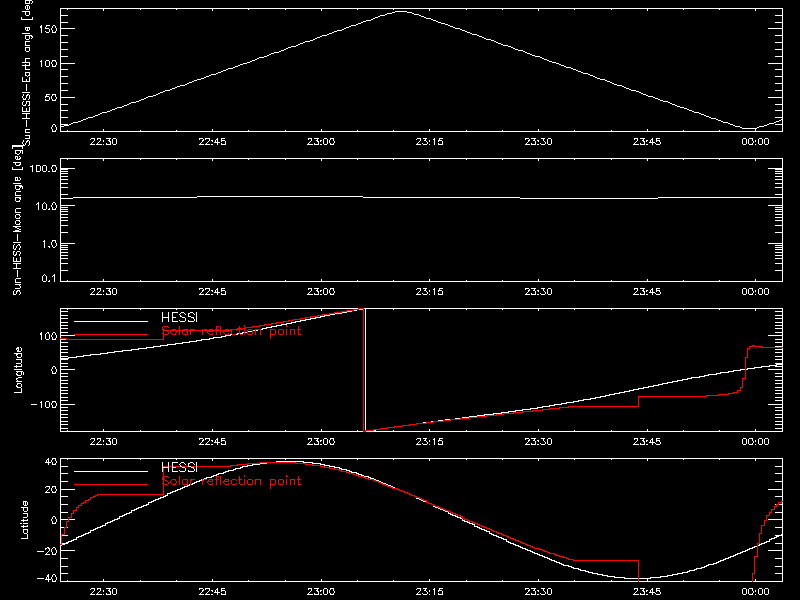This screenshot has width=800, height=600.
Task: Click the 50 tick on Earth angle axis
Action: 51,97
